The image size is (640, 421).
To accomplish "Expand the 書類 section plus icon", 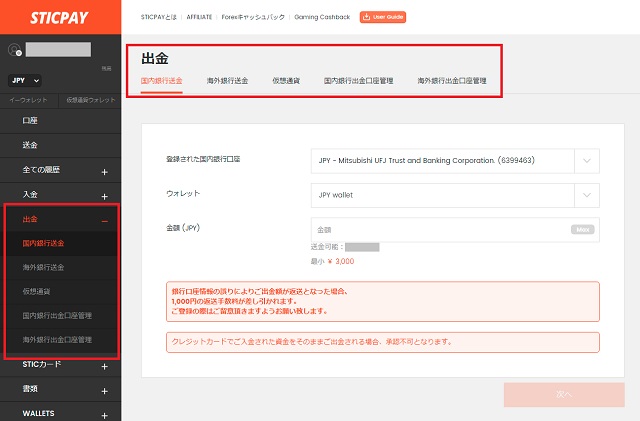I will [105, 390].
